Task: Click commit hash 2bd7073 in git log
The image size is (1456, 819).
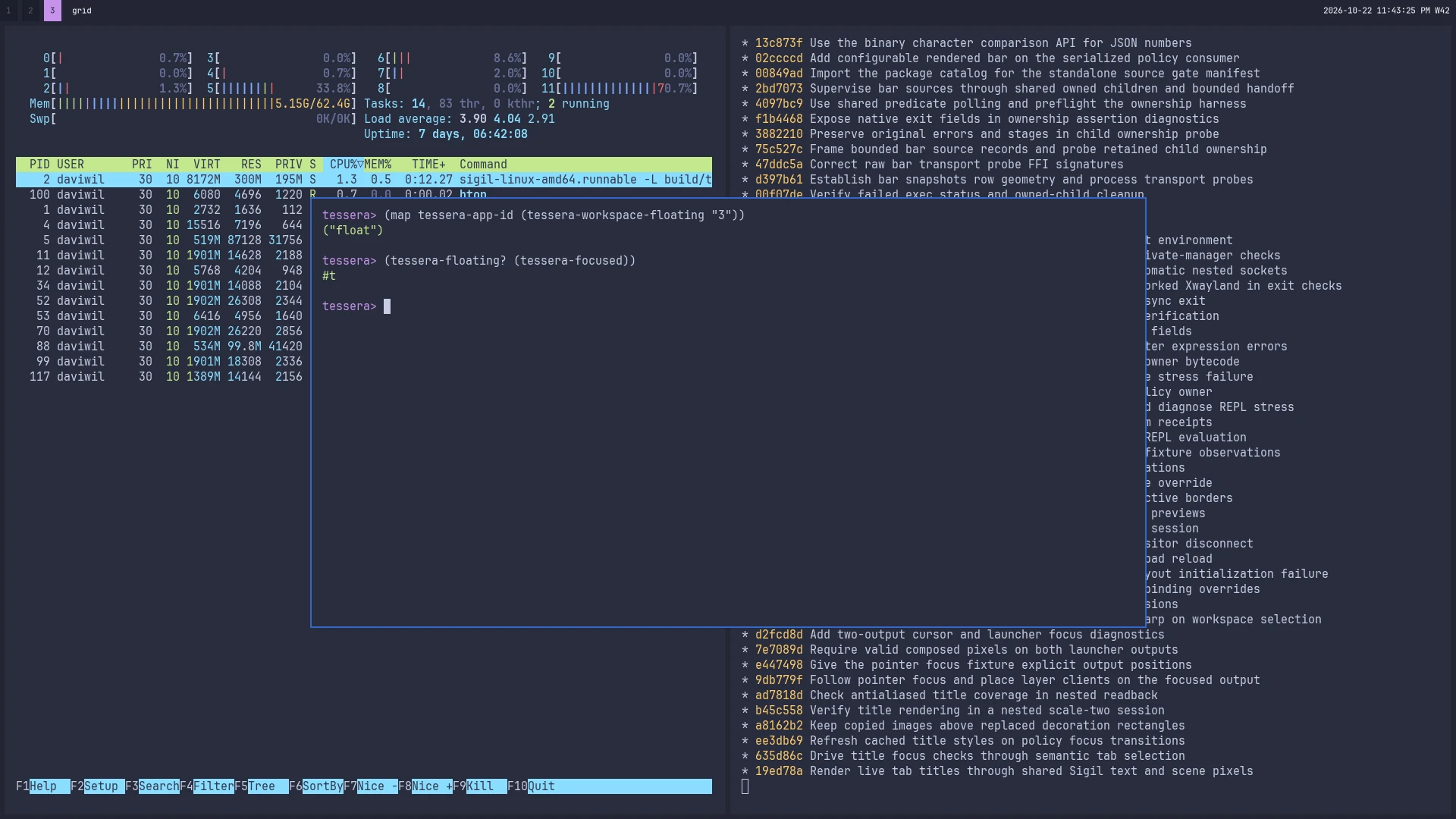Action: tap(779, 89)
